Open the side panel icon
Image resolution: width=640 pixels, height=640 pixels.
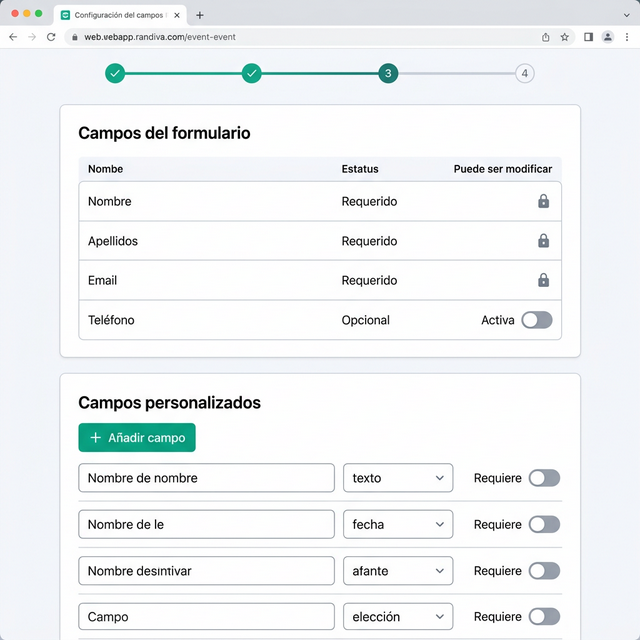tap(588, 37)
